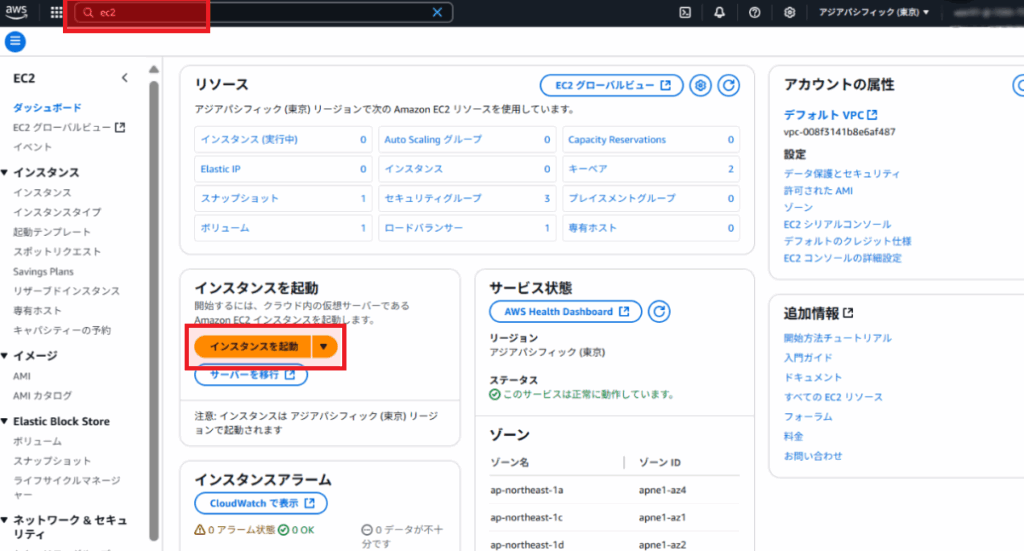Refresh the Resources panel
This screenshot has width=1024, height=551.
[729, 85]
